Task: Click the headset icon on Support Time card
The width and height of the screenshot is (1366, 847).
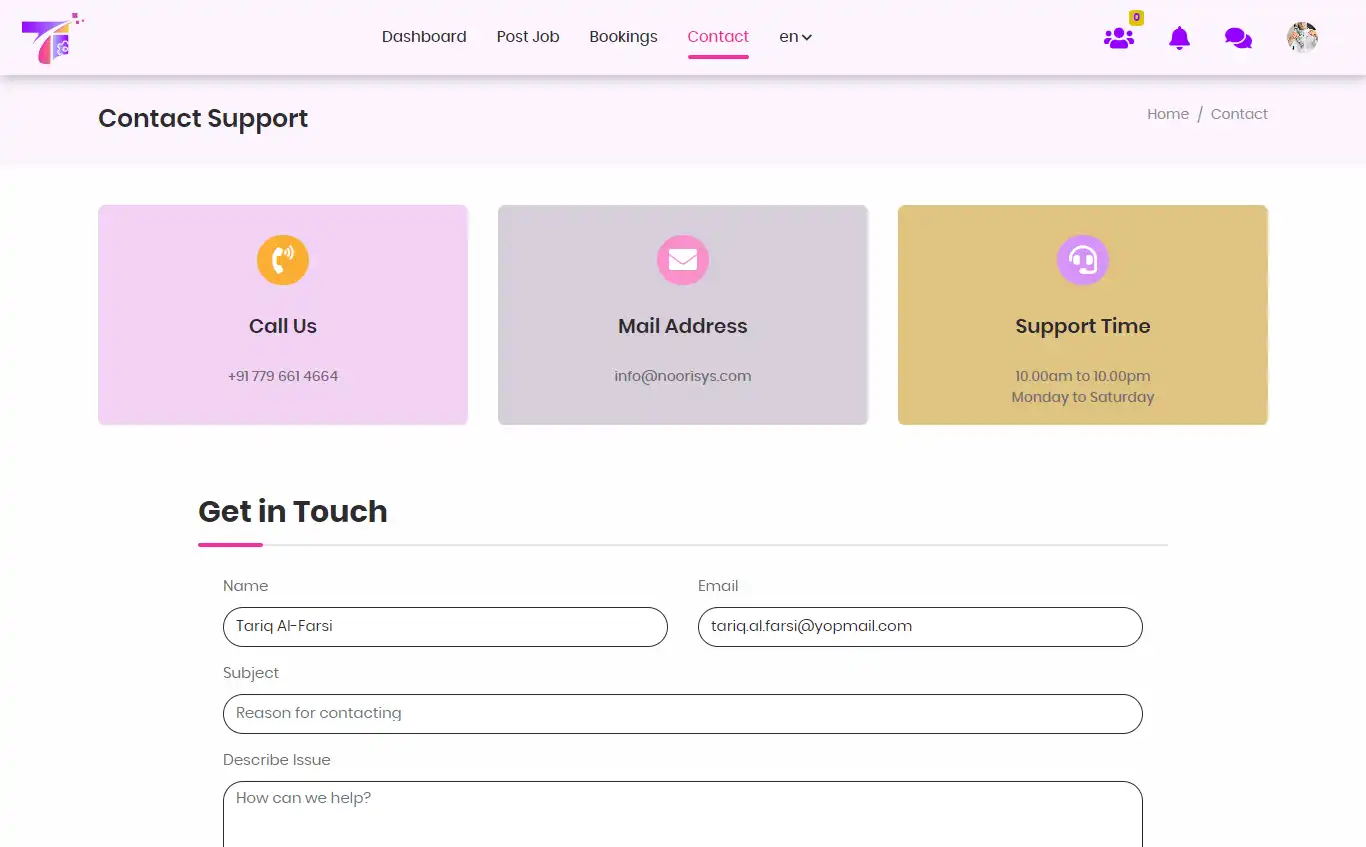Action: 1083,260
